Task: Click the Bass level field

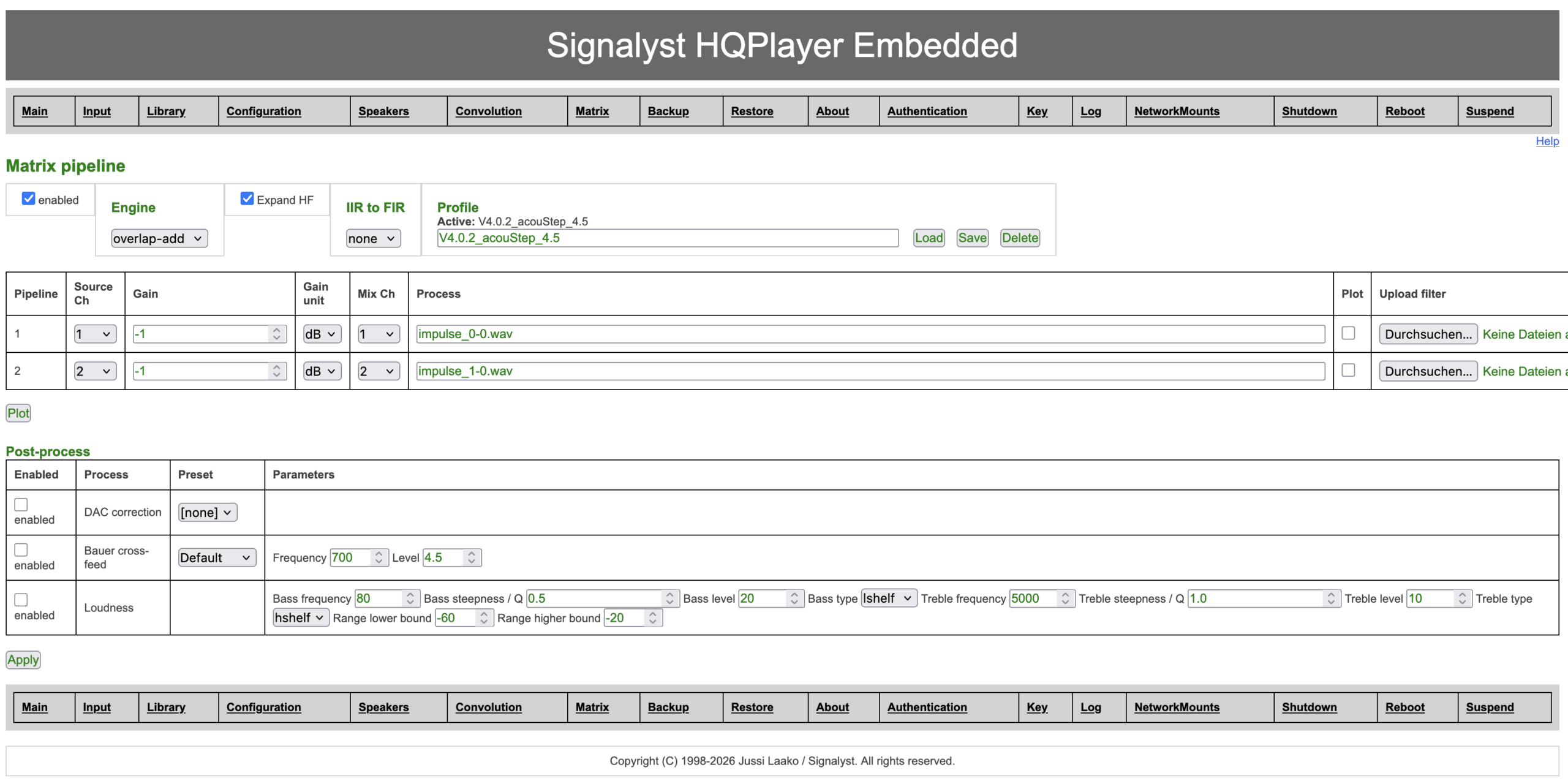Action: [x=771, y=598]
